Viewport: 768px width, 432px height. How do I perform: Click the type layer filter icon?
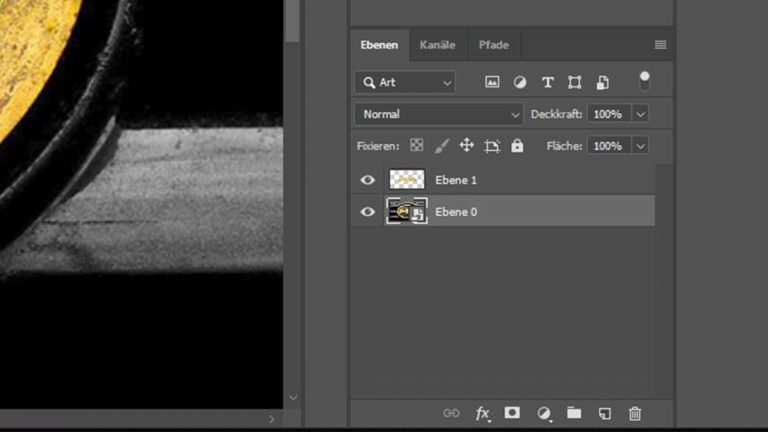tap(547, 82)
